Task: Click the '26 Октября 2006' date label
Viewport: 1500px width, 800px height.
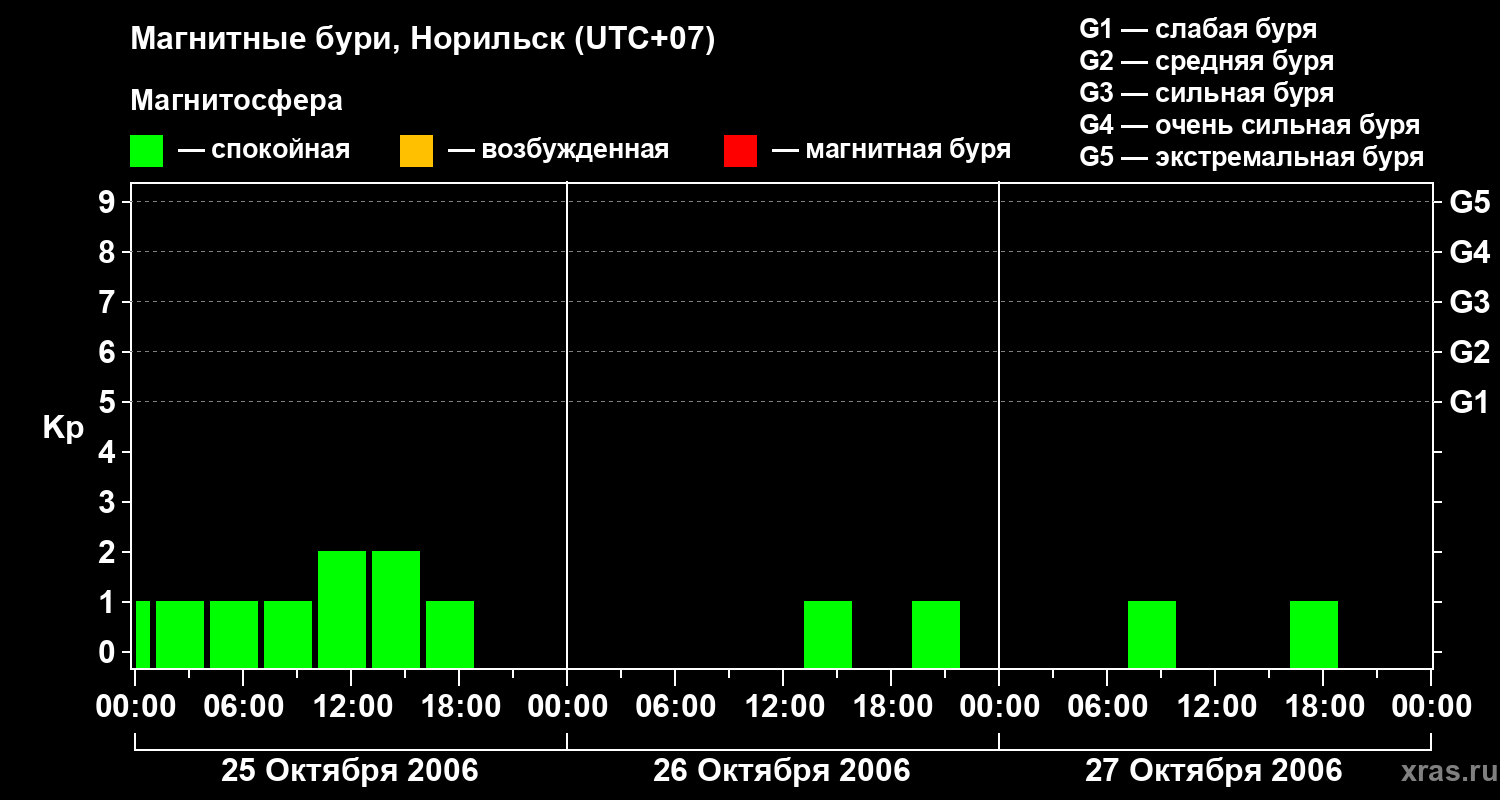Action: point(782,771)
